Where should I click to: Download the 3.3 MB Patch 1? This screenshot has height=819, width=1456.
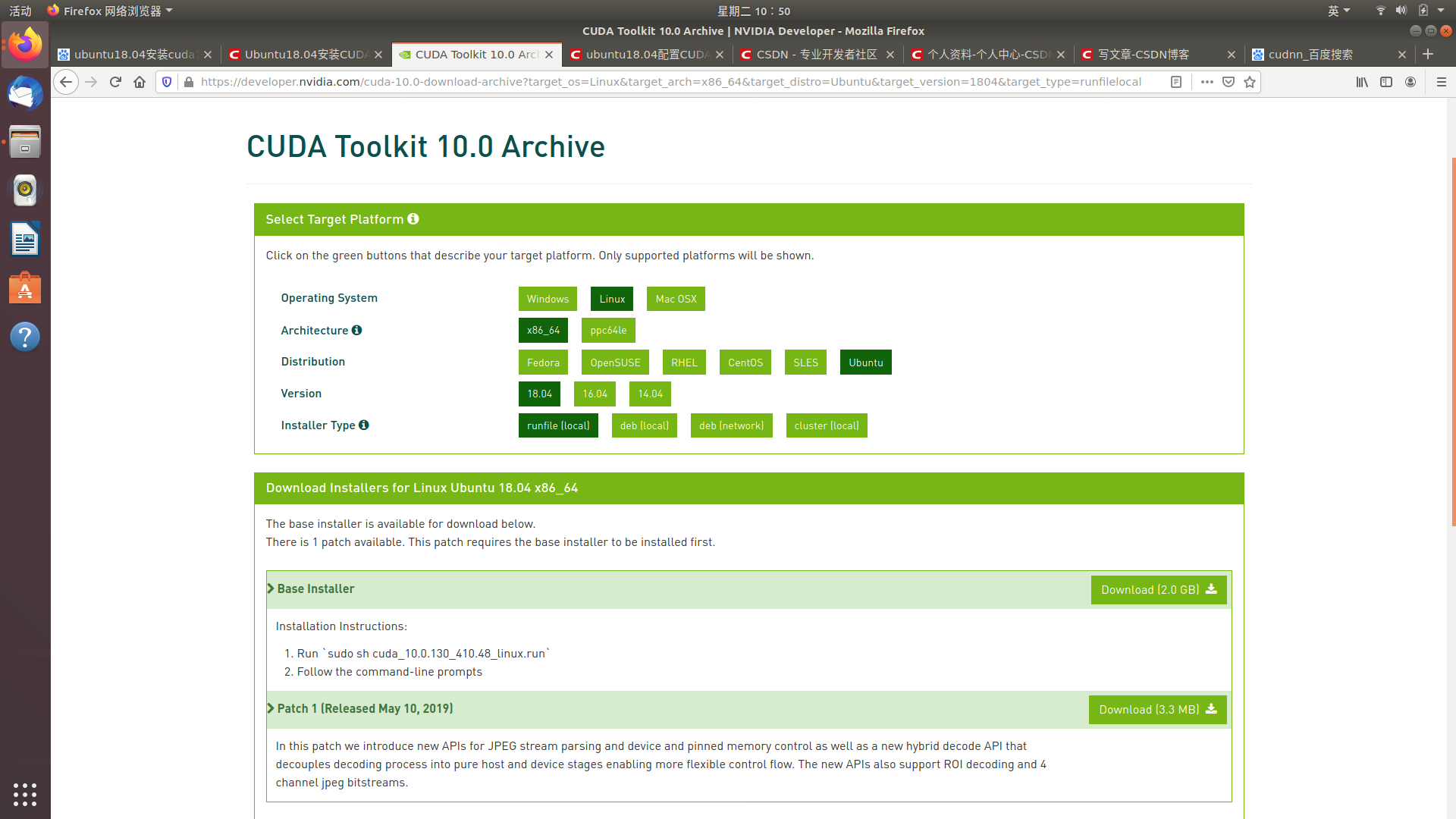click(x=1157, y=709)
